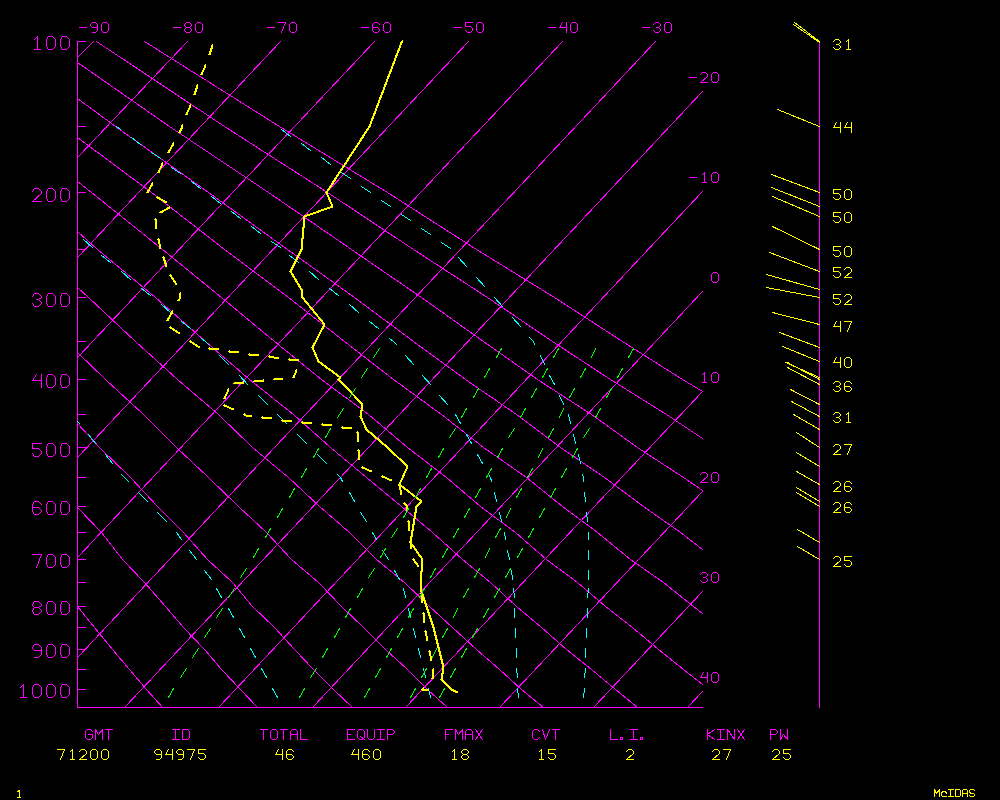Click the TOTAL index header

[x=284, y=735]
